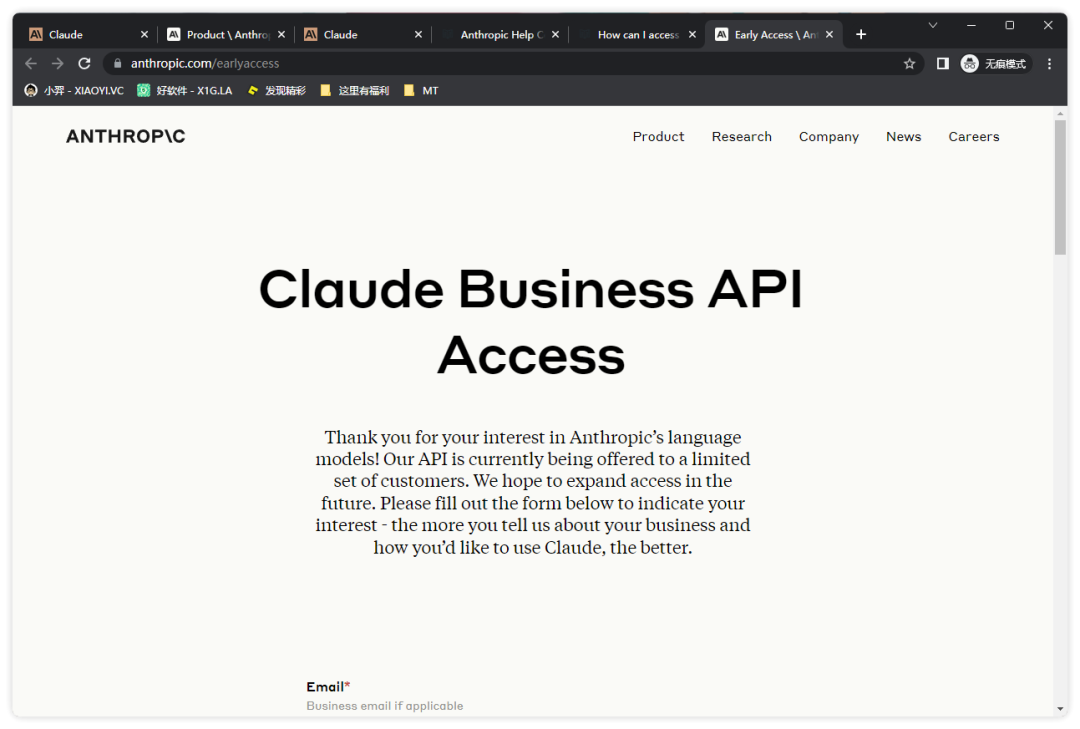Open the side panel icon
Image resolution: width=1080 pixels, height=729 pixels.
942,63
